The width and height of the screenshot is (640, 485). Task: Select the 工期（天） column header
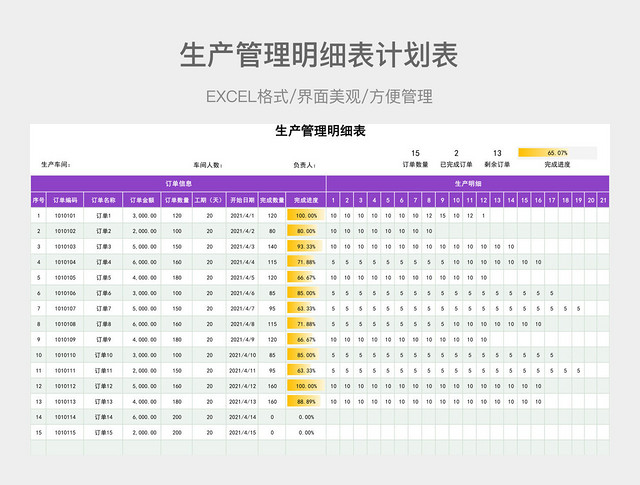(x=209, y=200)
